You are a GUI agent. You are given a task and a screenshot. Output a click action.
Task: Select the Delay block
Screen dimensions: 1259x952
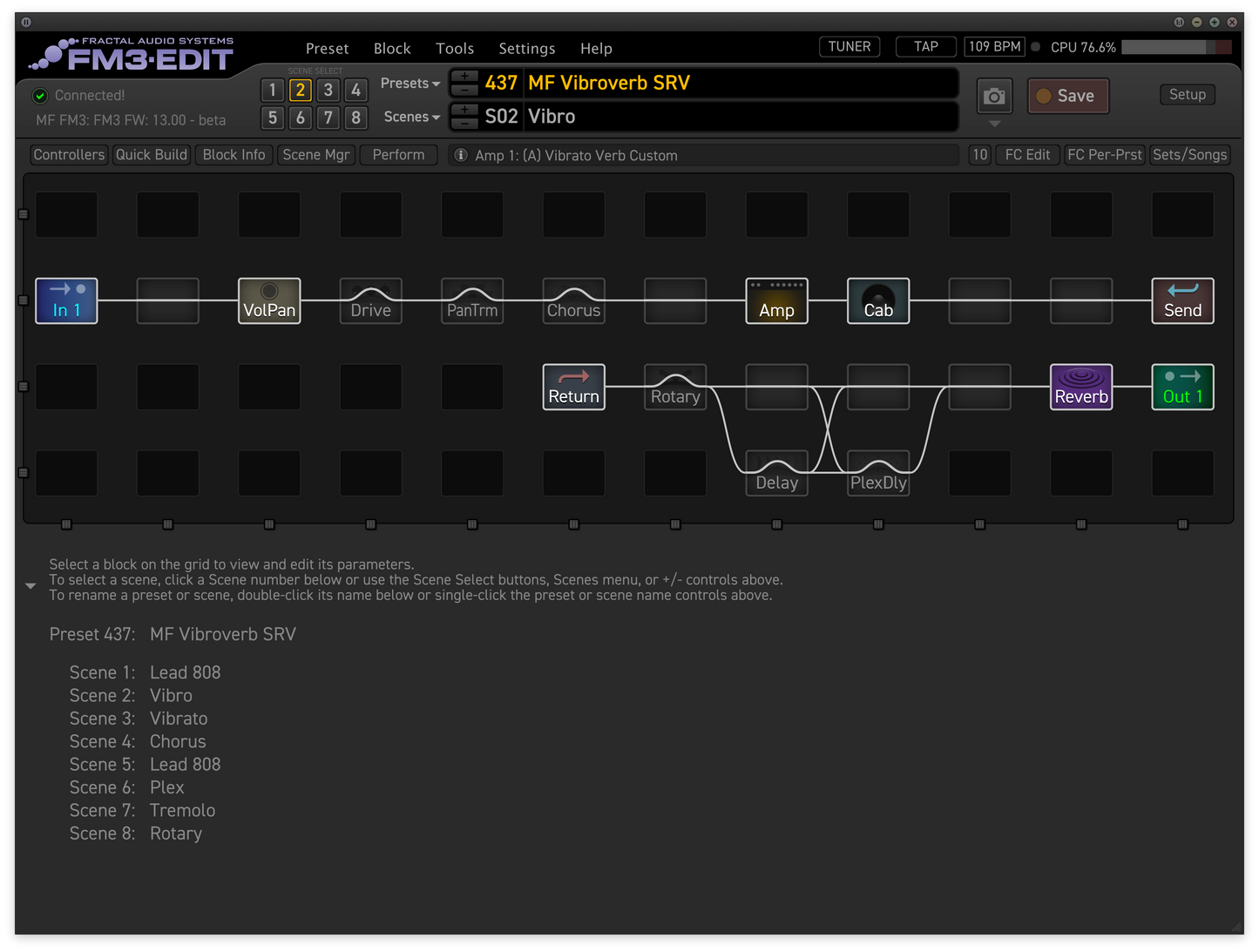click(776, 473)
